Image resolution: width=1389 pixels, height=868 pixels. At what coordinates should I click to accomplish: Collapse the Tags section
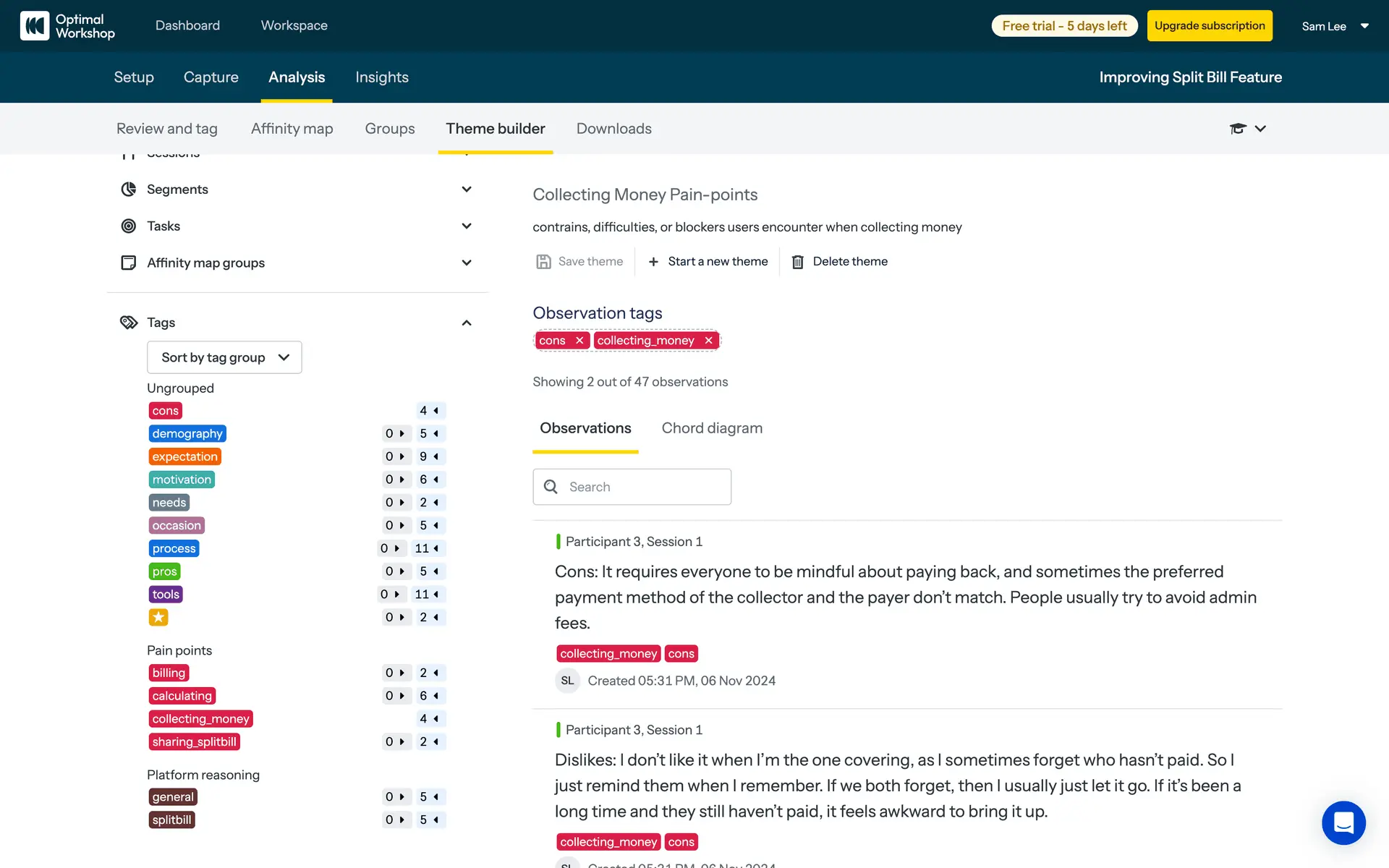467,323
